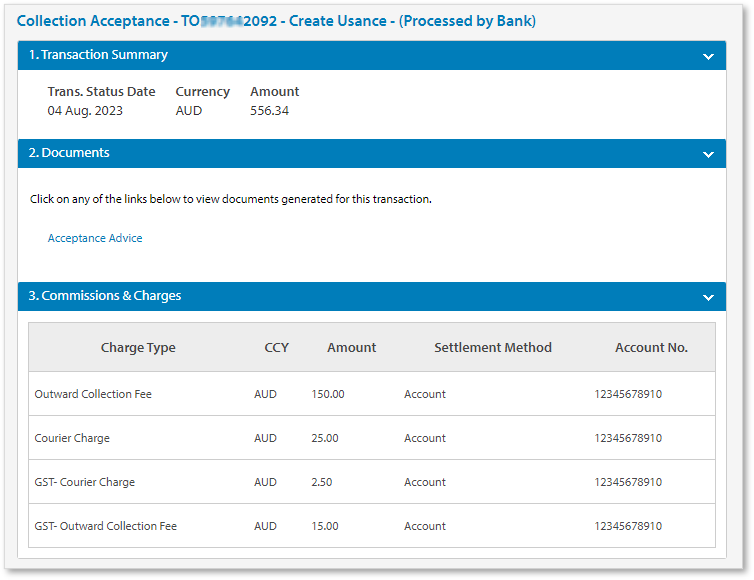Collapse Transaction Summary section using its chevron
This screenshot has height=580, width=754.
[x=708, y=56]
